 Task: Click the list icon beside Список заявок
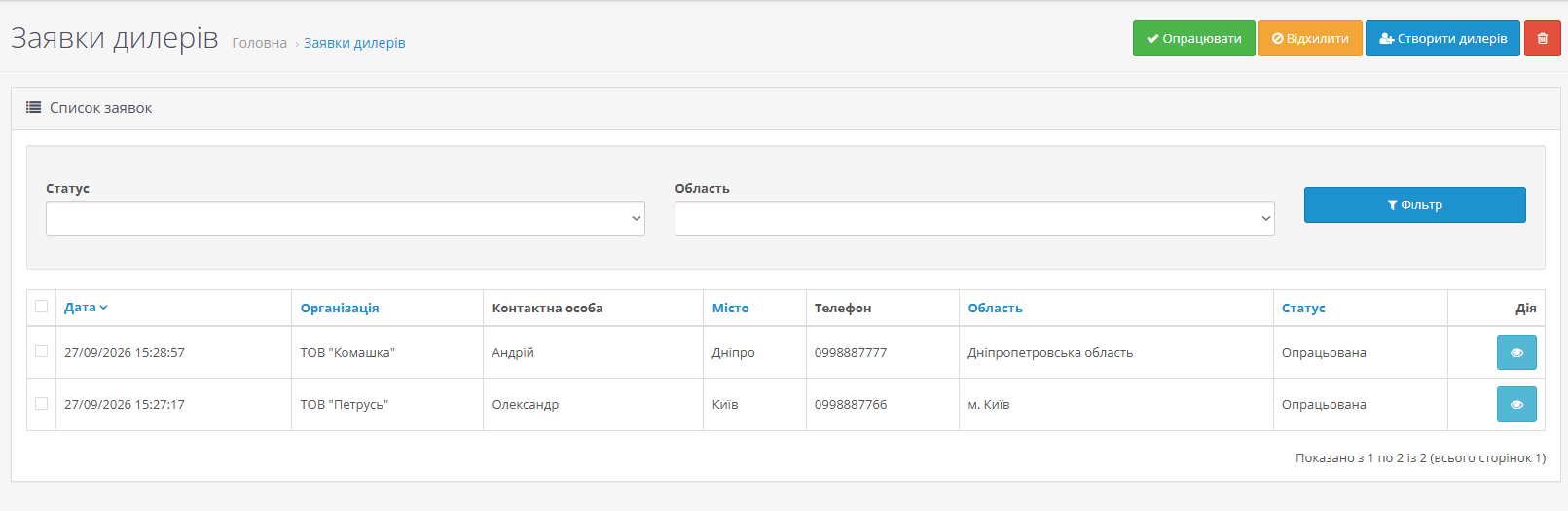33,108
